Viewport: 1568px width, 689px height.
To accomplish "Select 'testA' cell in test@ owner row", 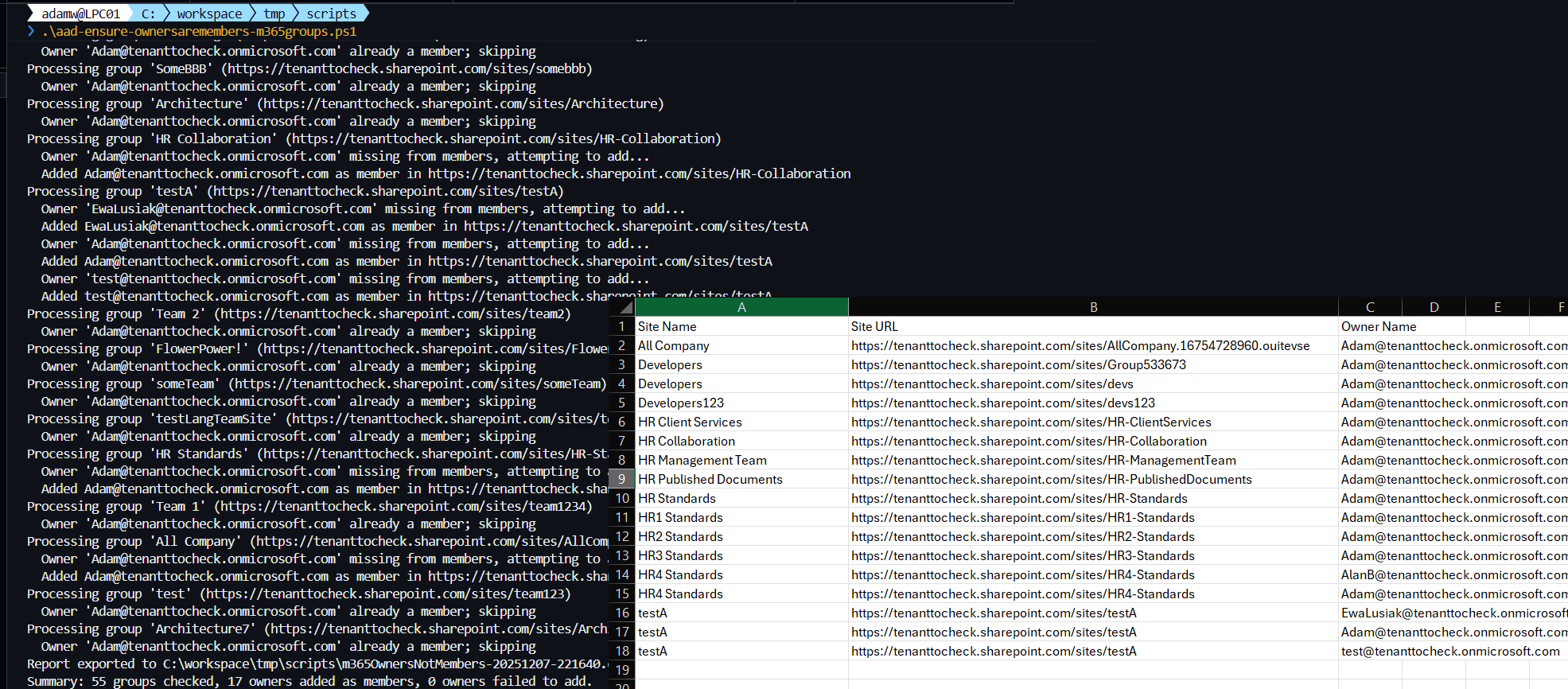I will (x=741, y=651).
